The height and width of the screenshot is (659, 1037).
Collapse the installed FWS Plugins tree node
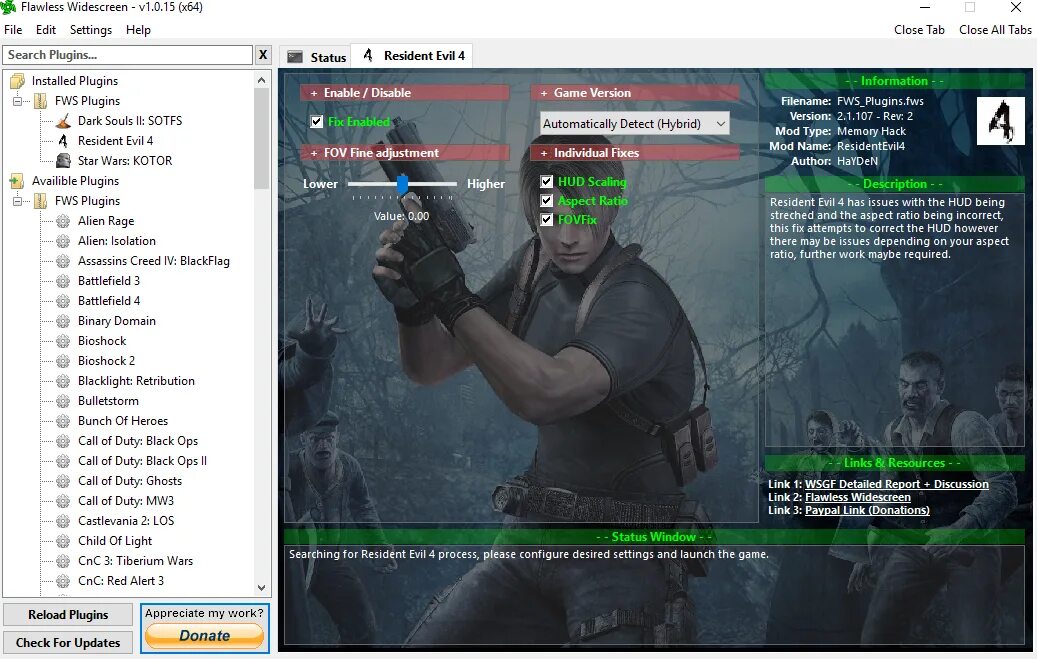(17, 101)
